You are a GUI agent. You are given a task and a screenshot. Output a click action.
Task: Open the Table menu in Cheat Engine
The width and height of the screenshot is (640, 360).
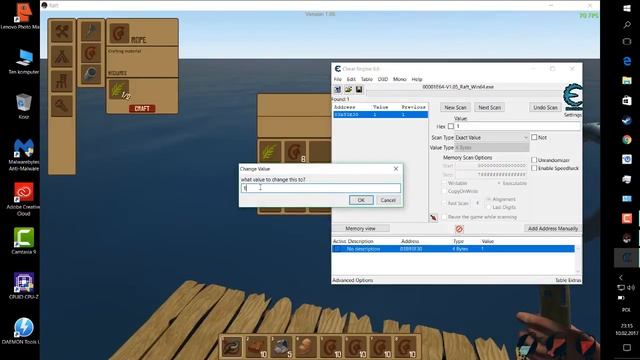coord(367,79)
